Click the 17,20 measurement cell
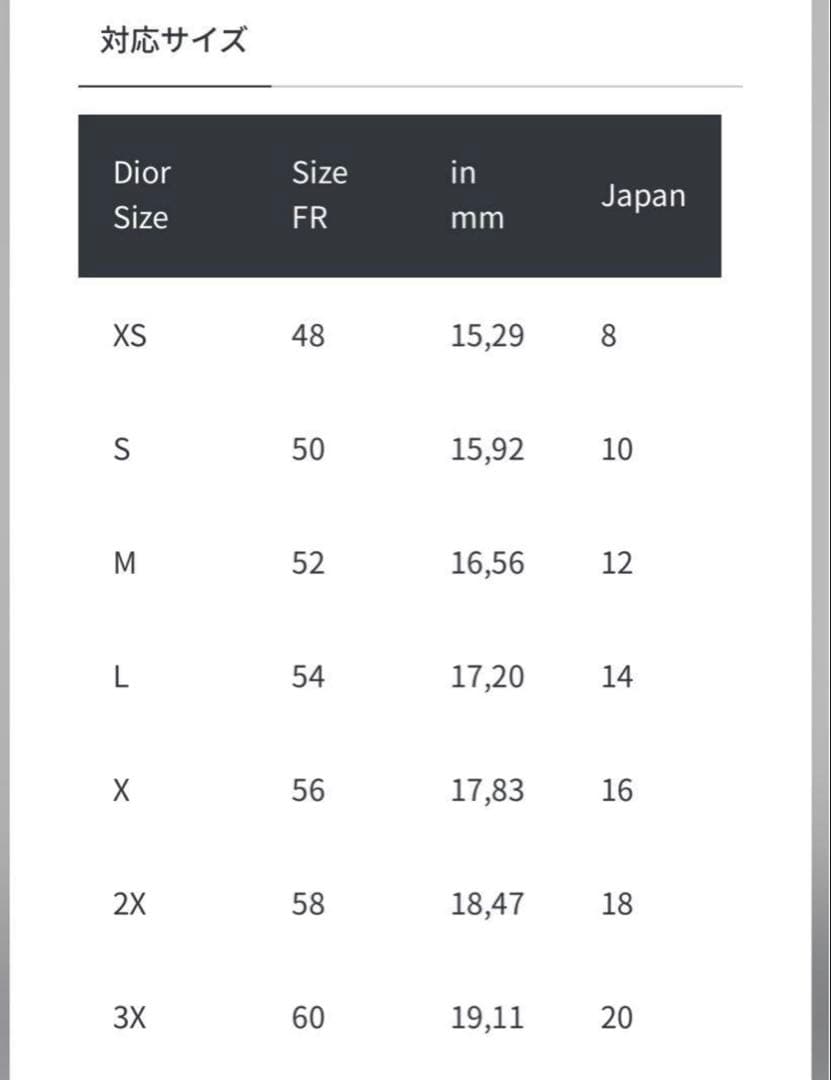This screenshot has height=1080, width=831. (x=487, y=678)
